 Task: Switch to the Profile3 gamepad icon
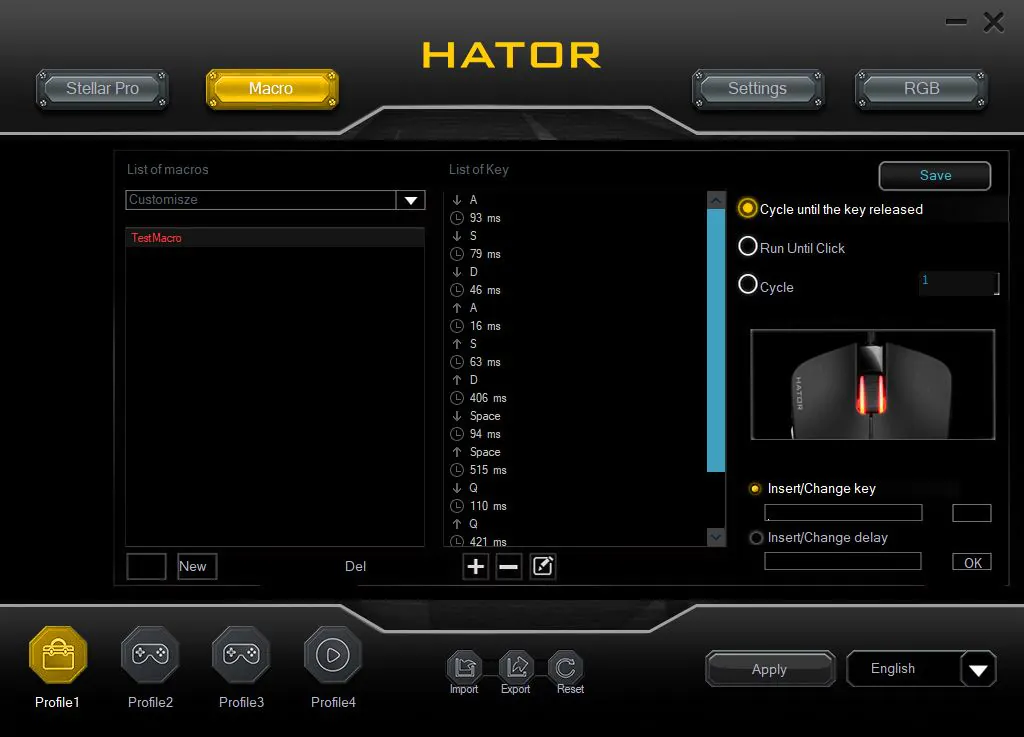242,655
